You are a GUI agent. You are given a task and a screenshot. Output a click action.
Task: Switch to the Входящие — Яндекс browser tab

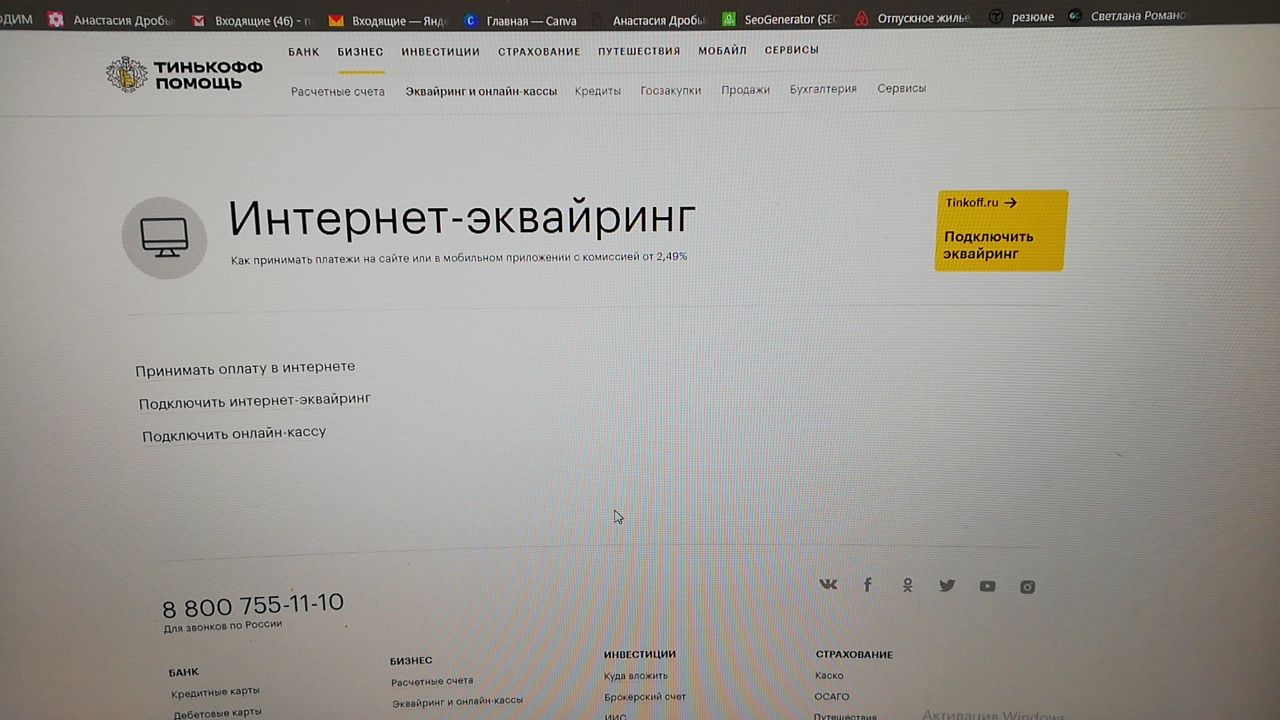[388, 20]
